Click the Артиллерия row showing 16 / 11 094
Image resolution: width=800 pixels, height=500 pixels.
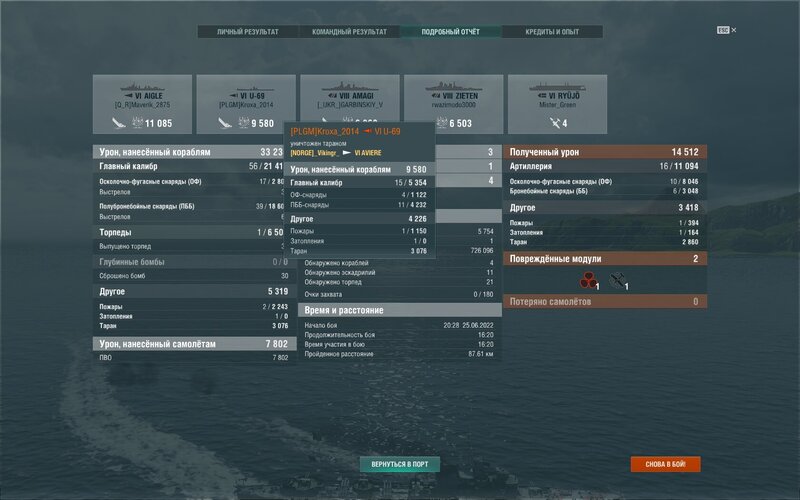[x=605, y=166]
